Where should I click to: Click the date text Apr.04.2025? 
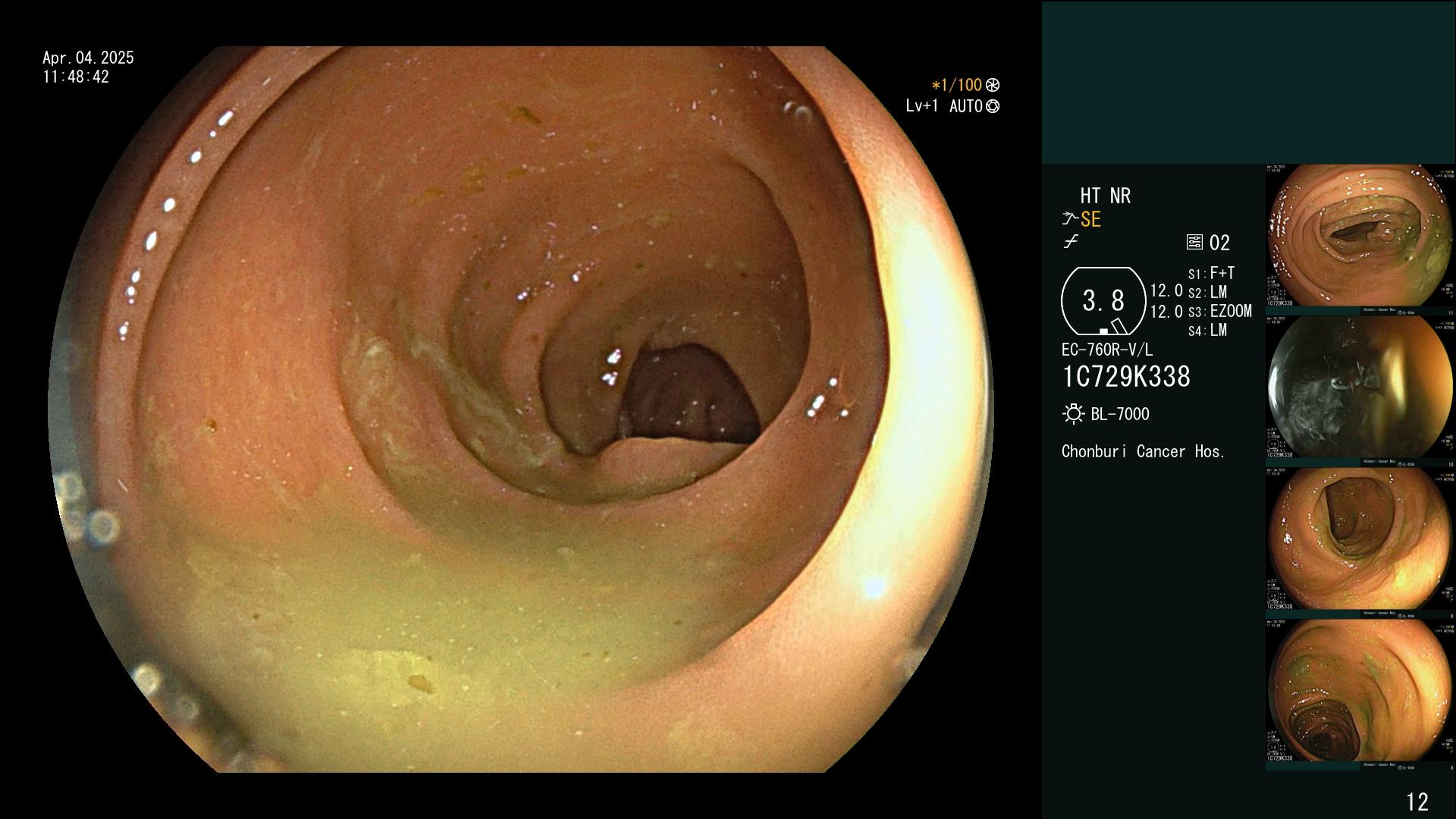[x=88, y=58]
